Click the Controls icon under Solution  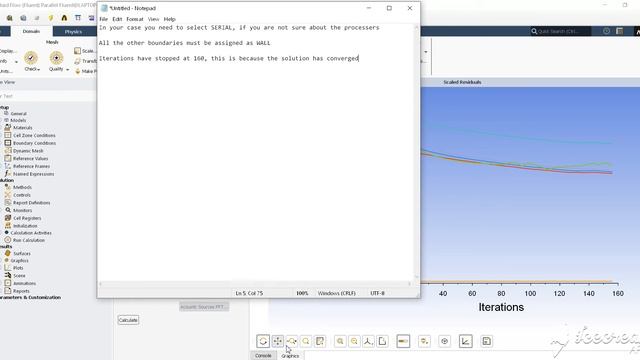click(7, 195)
